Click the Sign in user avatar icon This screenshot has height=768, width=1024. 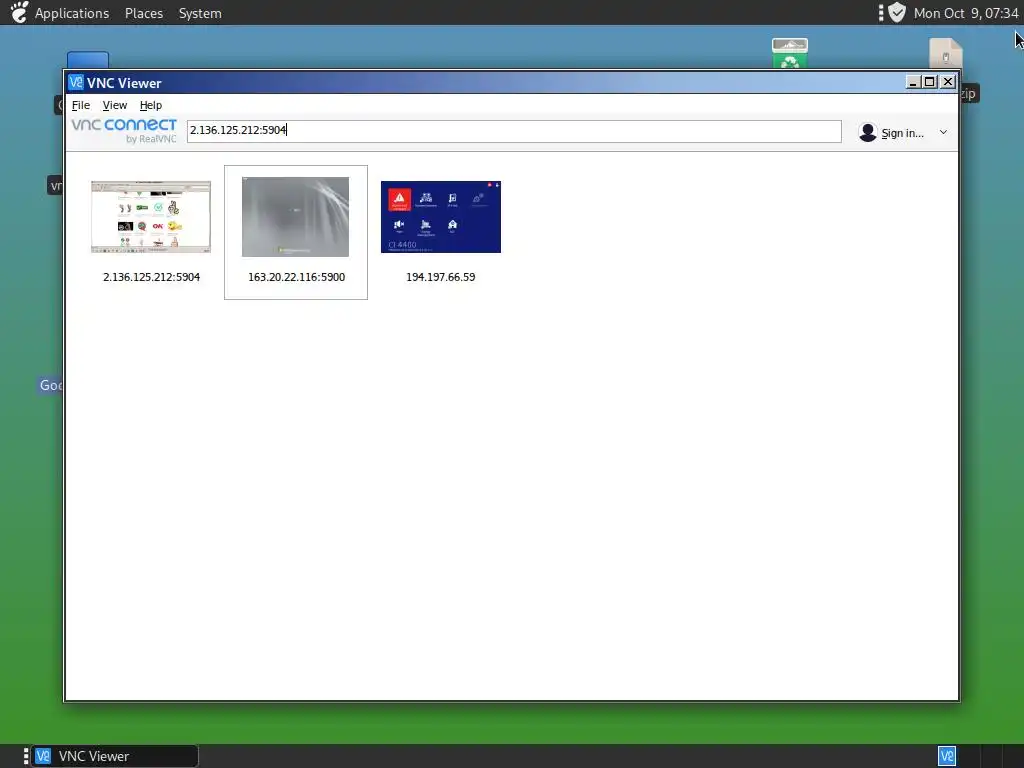[868, 133]
